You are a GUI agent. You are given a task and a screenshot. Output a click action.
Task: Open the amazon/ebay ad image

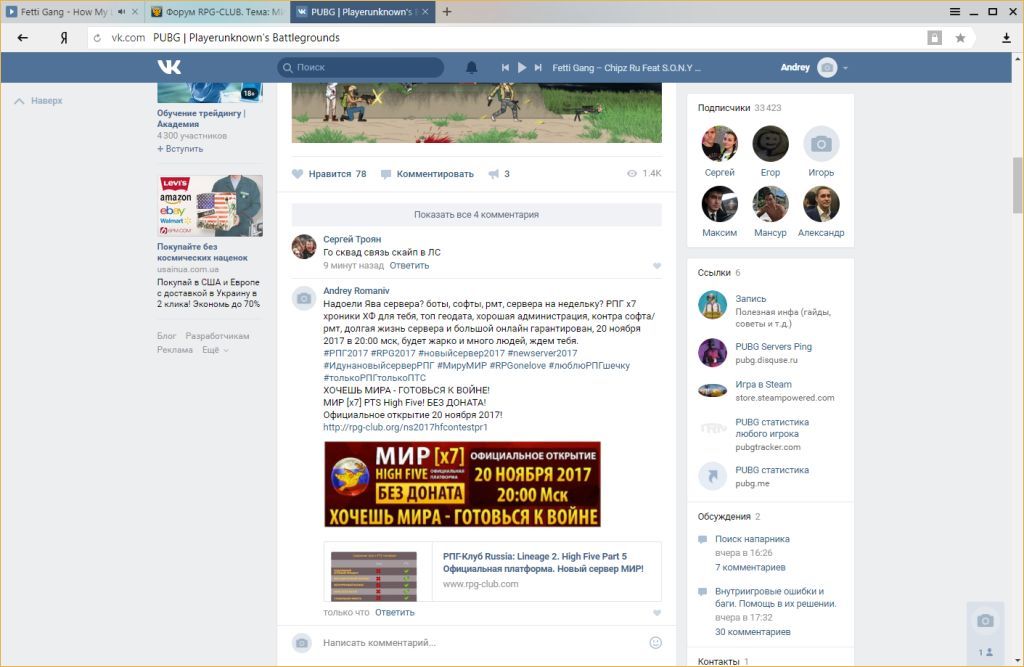[210, 205]
